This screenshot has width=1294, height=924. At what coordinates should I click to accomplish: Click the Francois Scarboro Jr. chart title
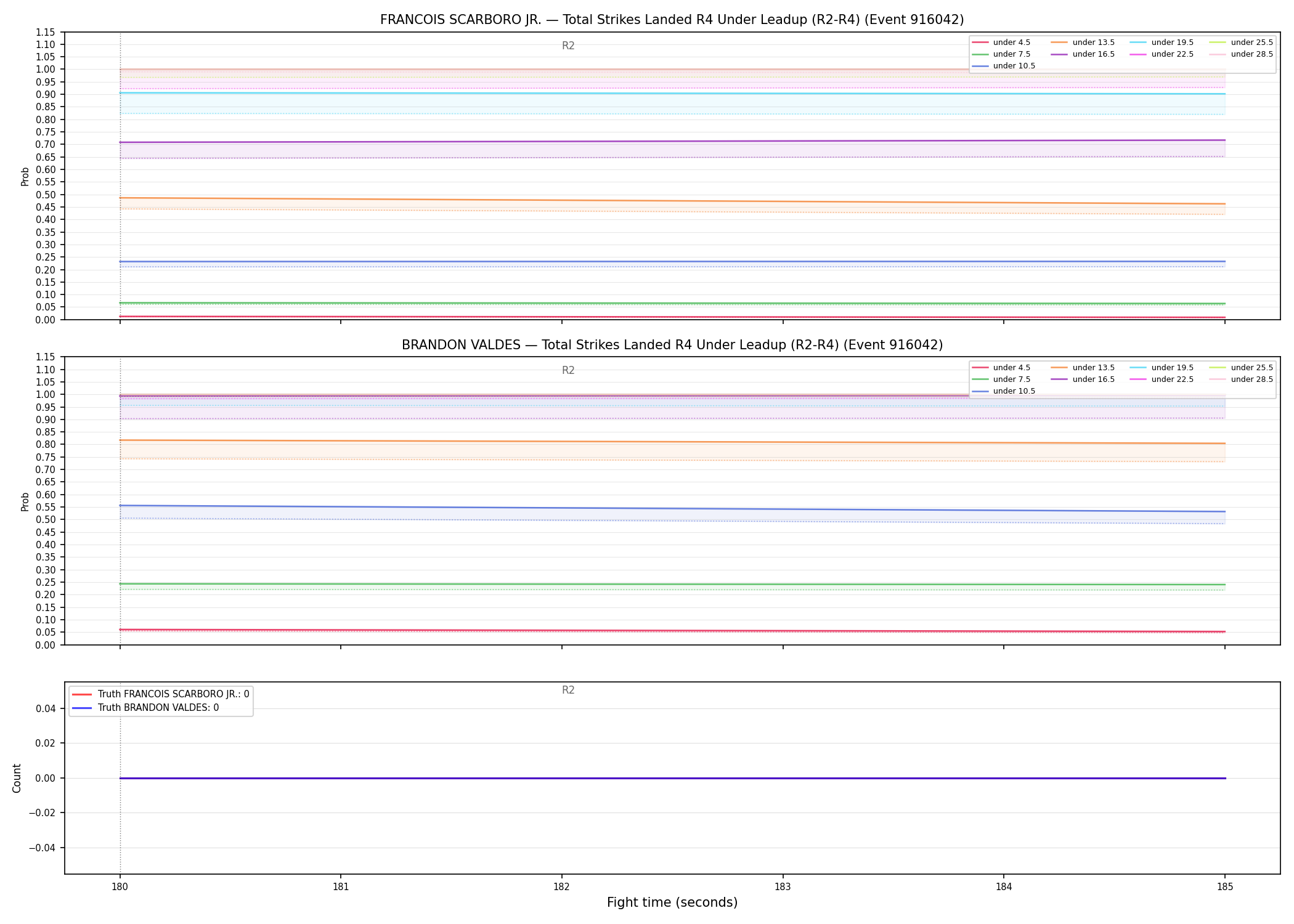point(672,20)
